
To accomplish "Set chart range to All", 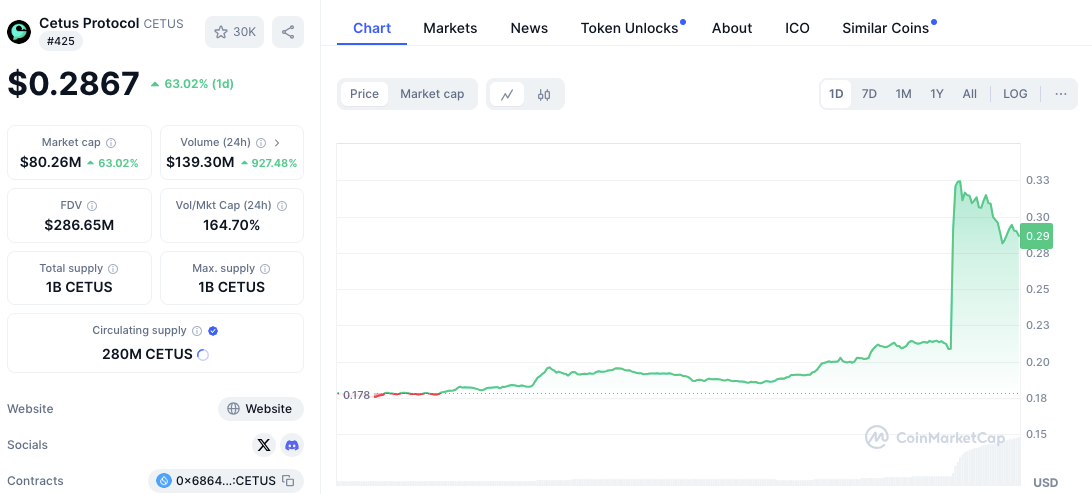I will click(x=969, y=94).
